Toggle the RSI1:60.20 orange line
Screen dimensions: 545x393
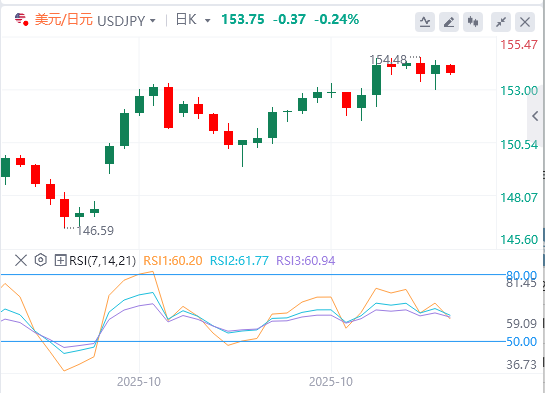click(x=173, y=261)
